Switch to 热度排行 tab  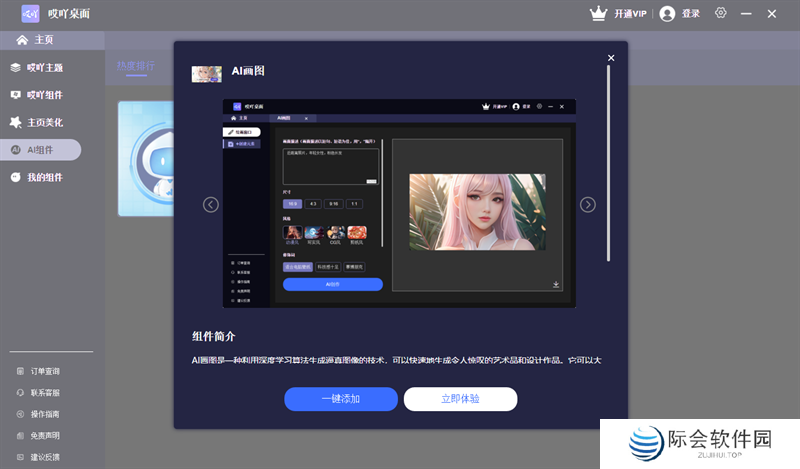pos(136,66)
